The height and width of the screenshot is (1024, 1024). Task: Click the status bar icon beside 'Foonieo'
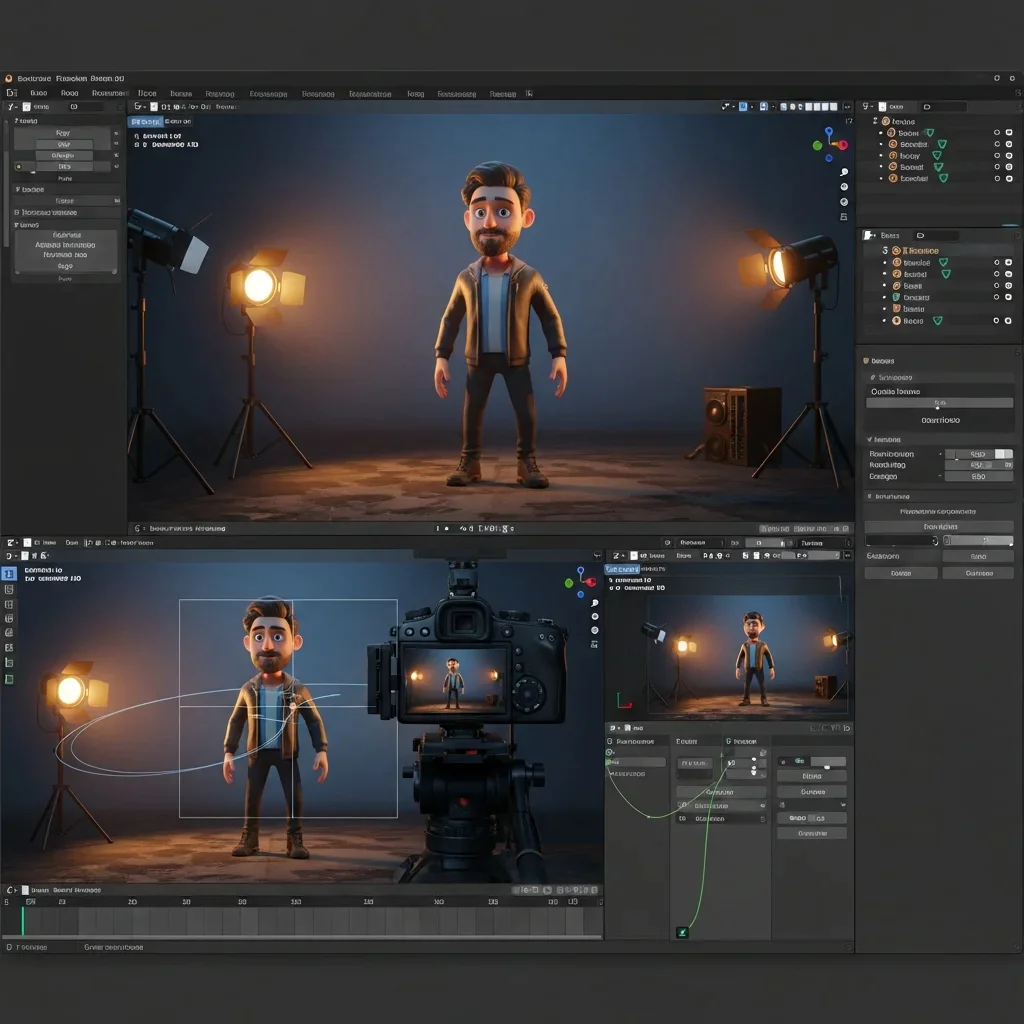click(9, 947)
